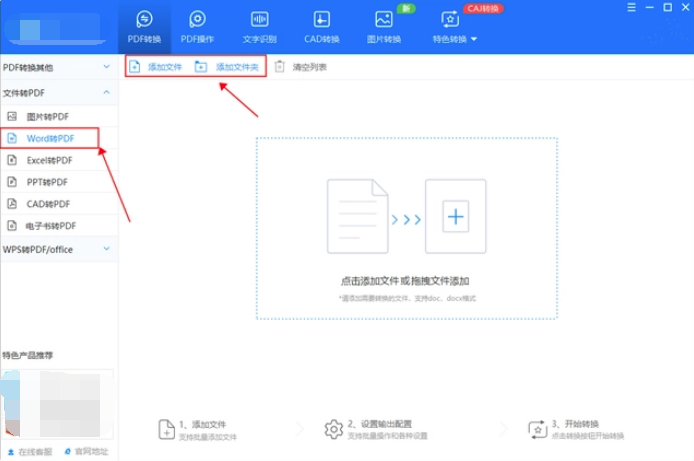This screenshot has width=694, height=461.
Task: Click the step 3 开始转换 icon
Action: click(x=537, y=429)
